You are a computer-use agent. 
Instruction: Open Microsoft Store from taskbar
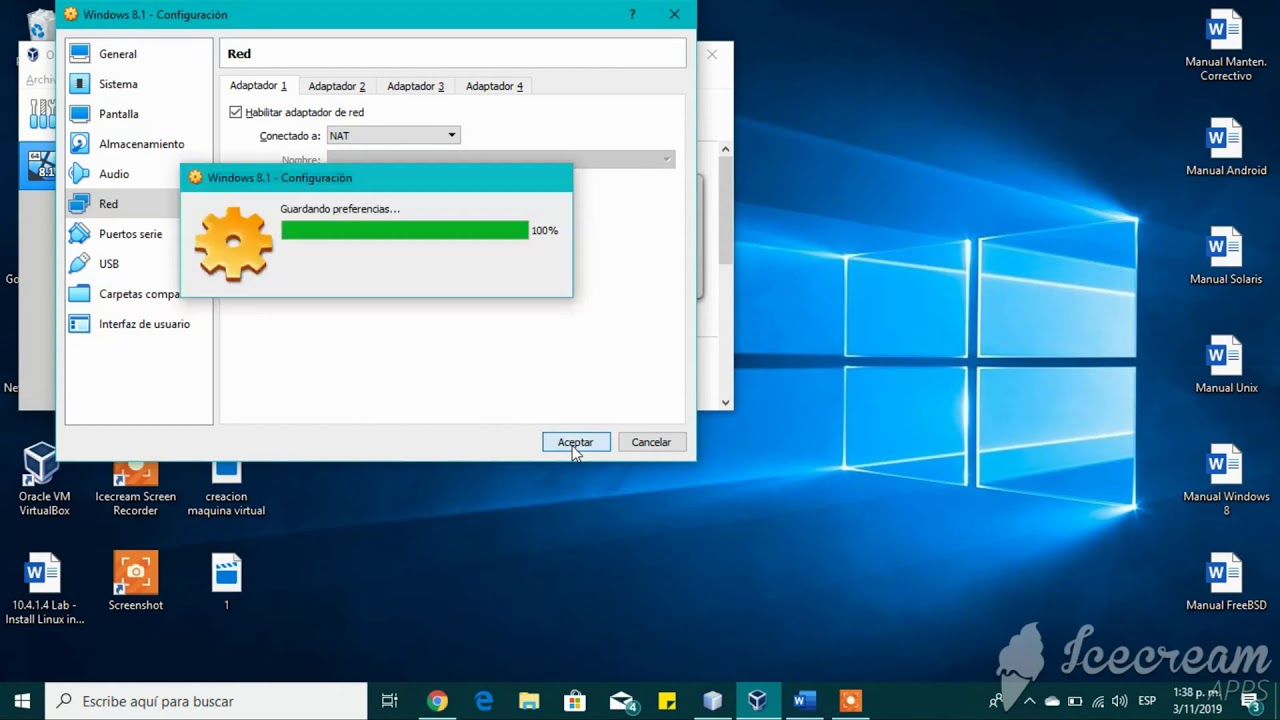[x=575, y=701]
